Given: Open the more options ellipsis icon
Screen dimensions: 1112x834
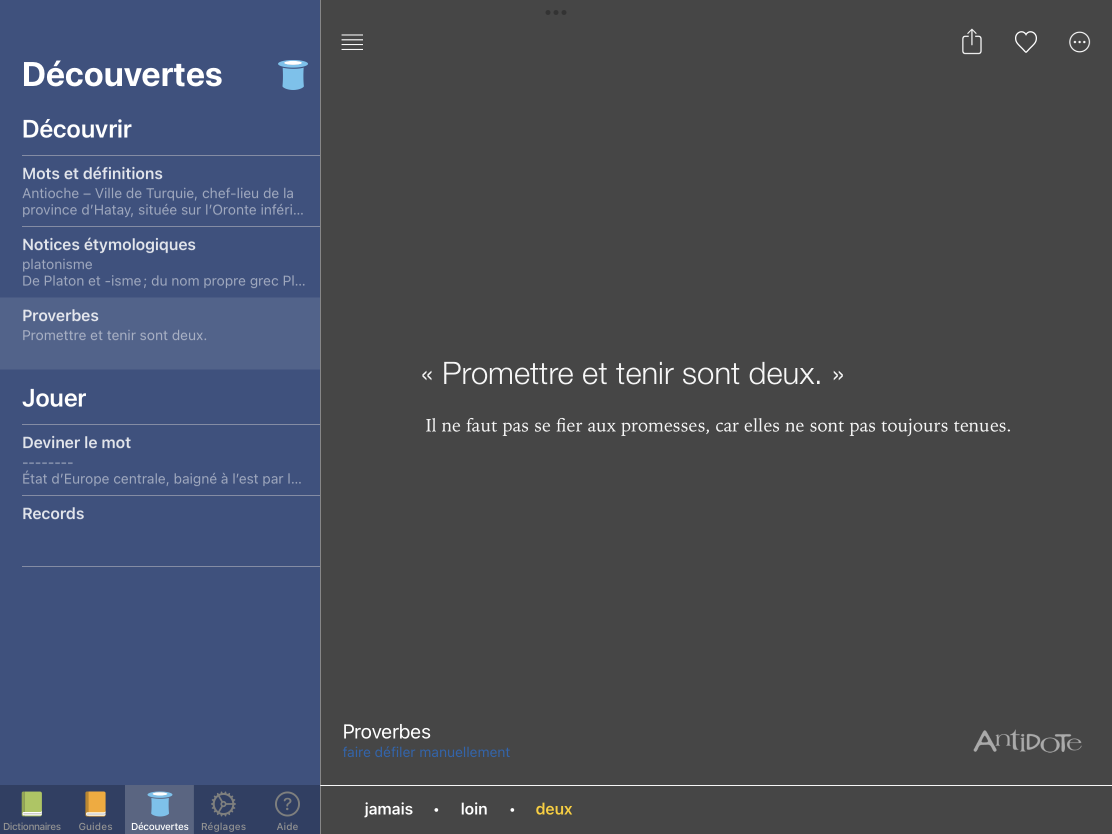Looking at the screenshot, I should click(1080, 42).
